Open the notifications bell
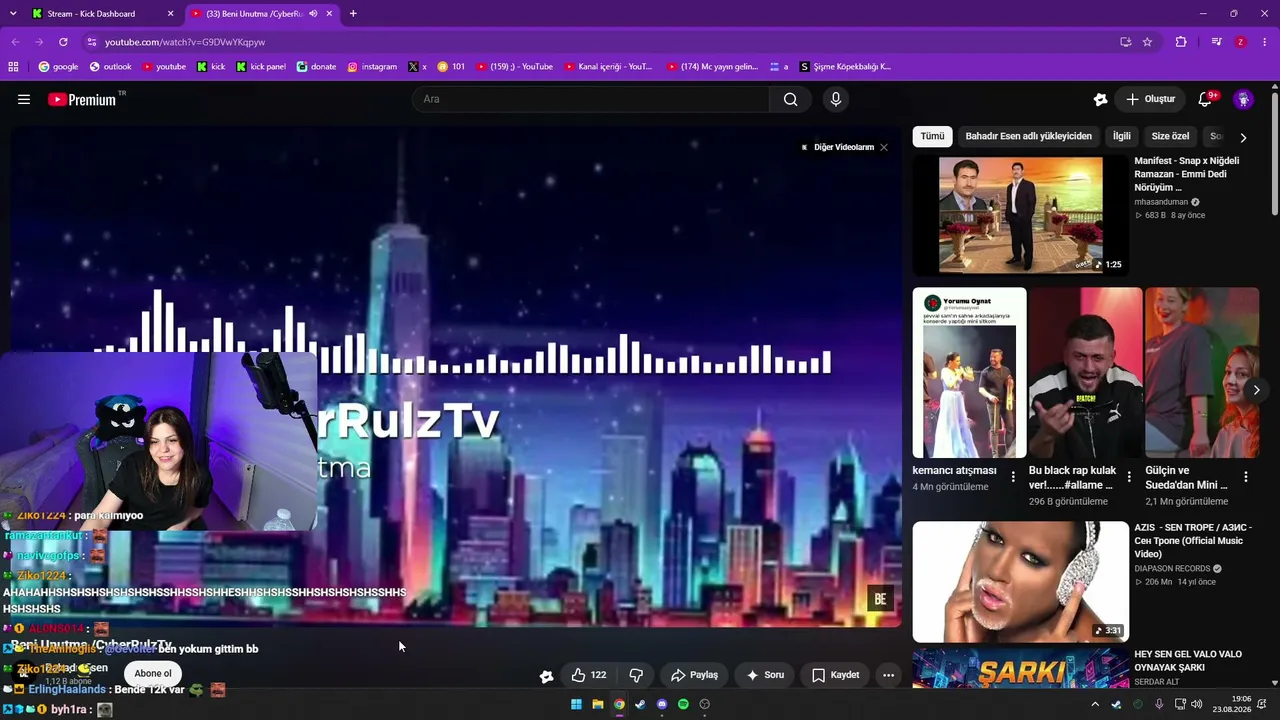The width and height of the screenshot is (1280, 720). [1205, 99]
